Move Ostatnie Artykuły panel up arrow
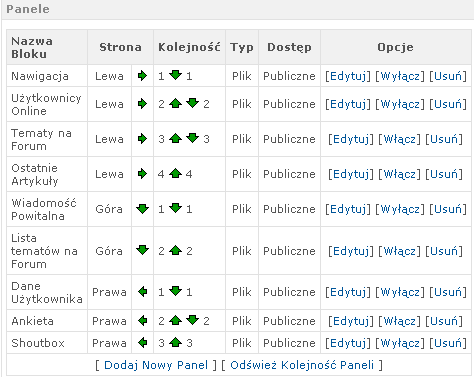The image size is (474, 377). pos(175,173)
